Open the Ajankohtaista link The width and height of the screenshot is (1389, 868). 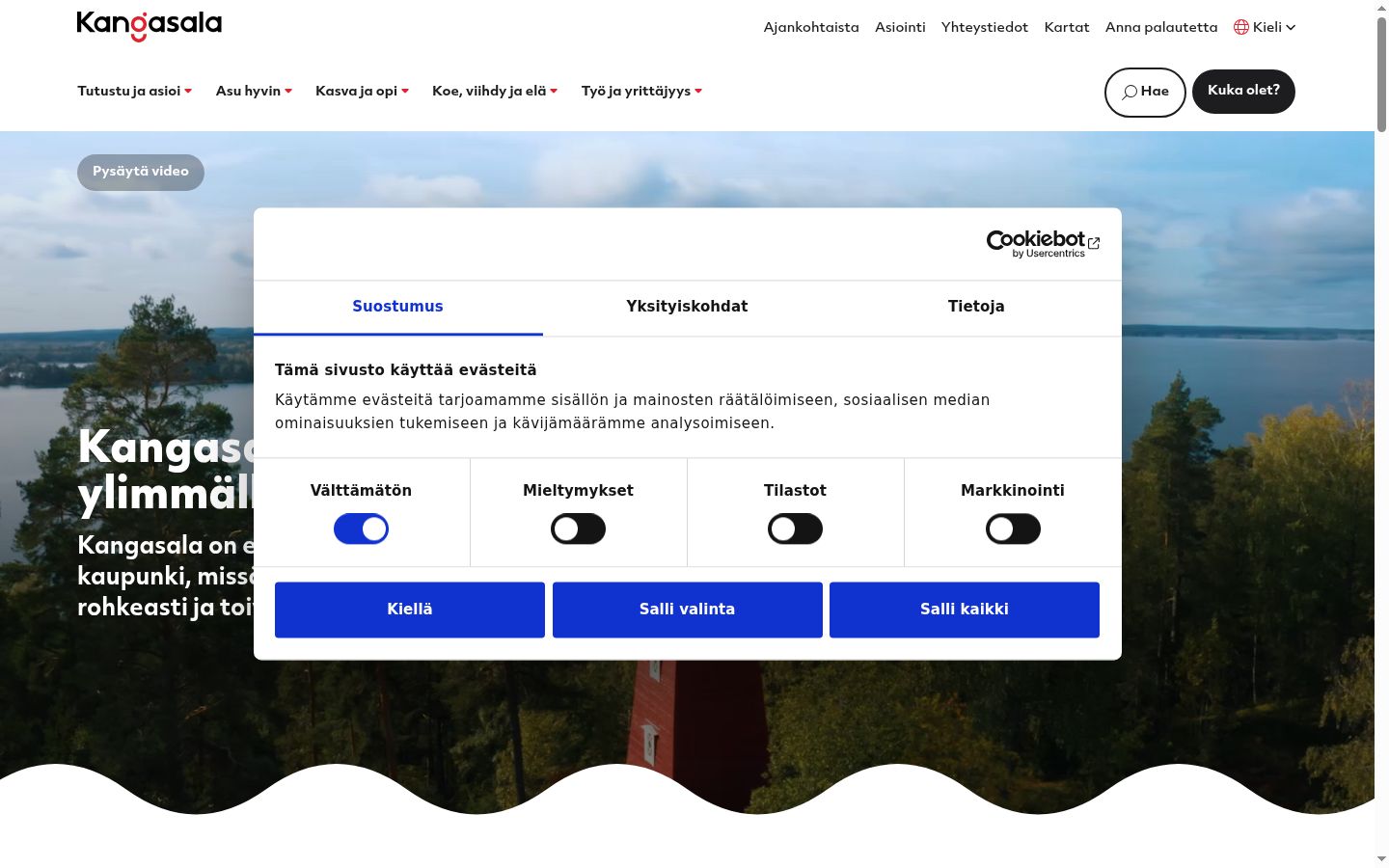click(811, 27)
